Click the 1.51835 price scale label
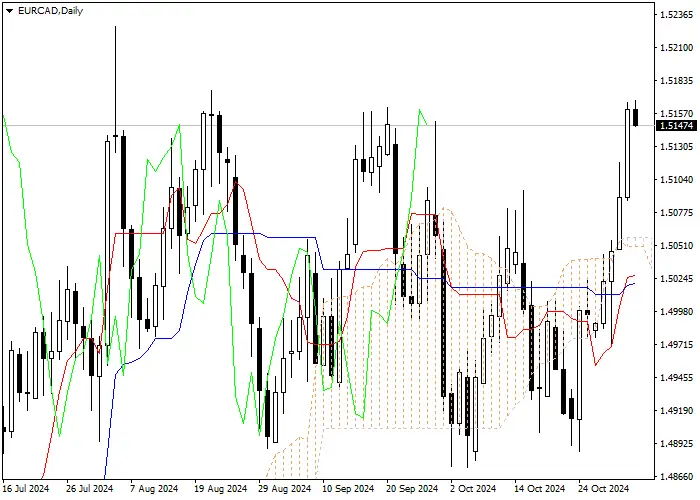The width and height of the screenshot is (700, 500). click(x=676, y=81)
